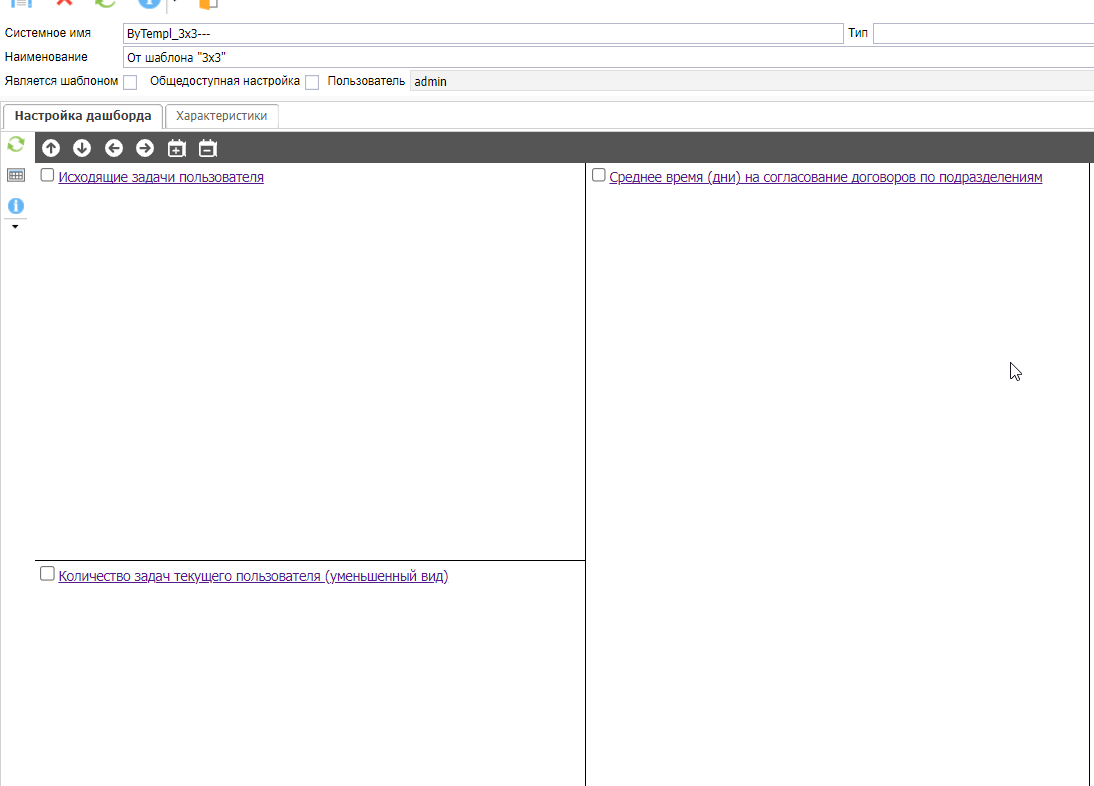1094x786 pixels.
Task: Click green refresh icon in left sidebar
Action: tap(16, 145)
